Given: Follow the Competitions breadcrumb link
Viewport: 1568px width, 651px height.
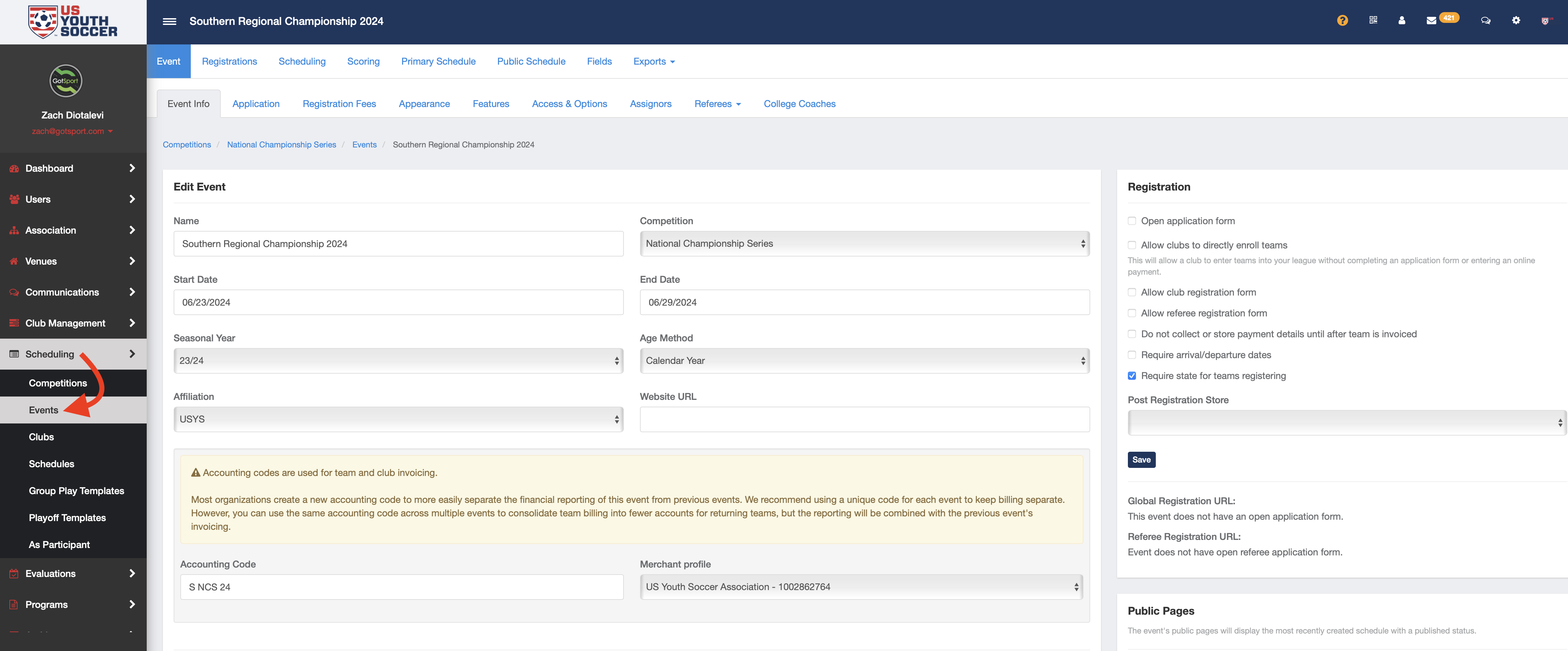Looking at the screenshot, I should click(186, 145).
